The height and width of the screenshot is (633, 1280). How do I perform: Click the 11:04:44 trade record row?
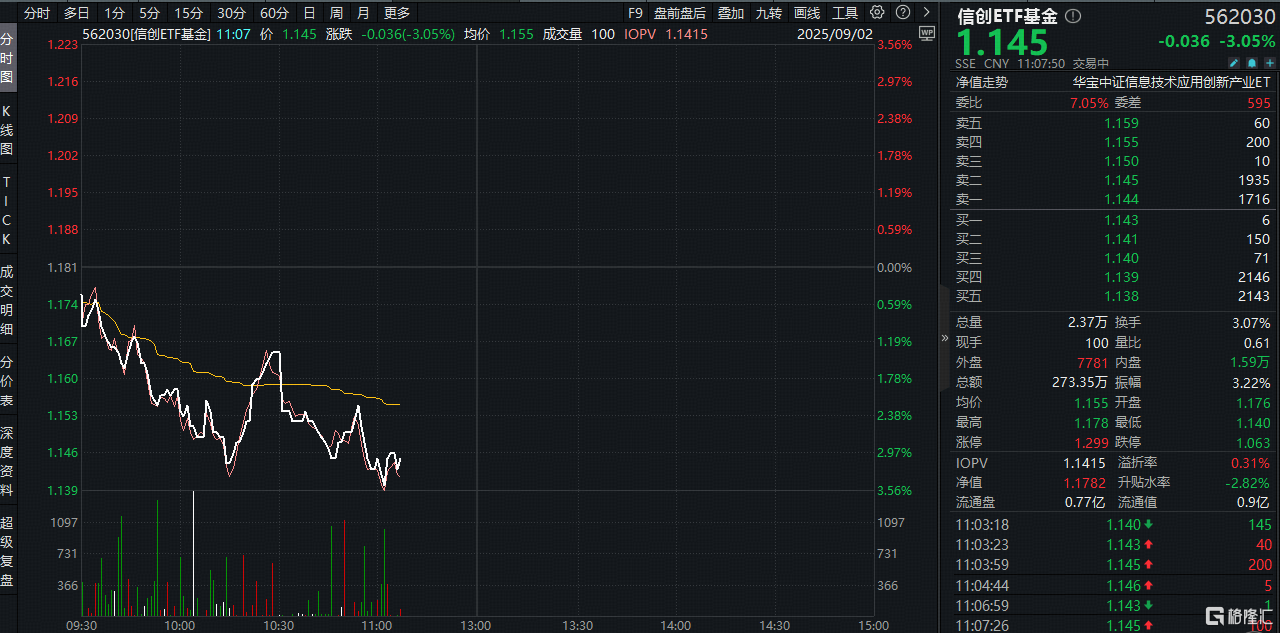click(x=1113, y=585)
